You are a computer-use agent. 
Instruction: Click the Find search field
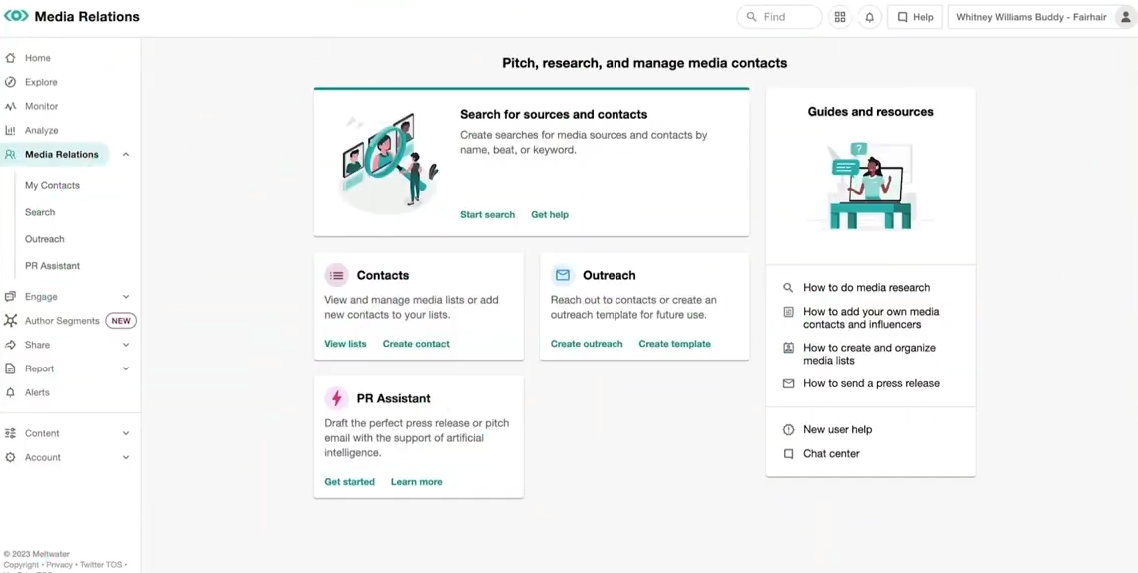coord(780,17)
